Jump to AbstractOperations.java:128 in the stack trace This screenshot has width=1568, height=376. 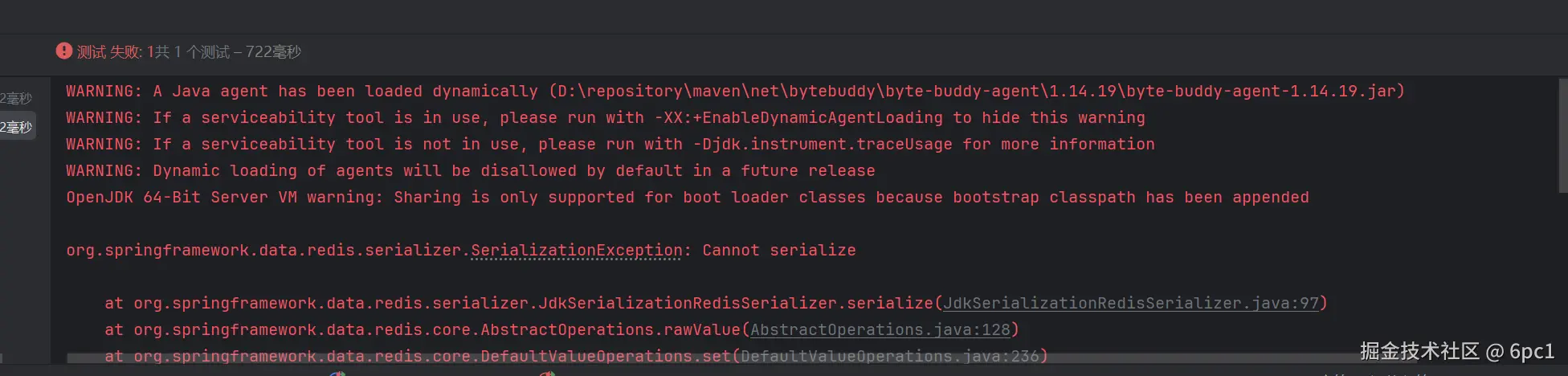tap(880, 330)
